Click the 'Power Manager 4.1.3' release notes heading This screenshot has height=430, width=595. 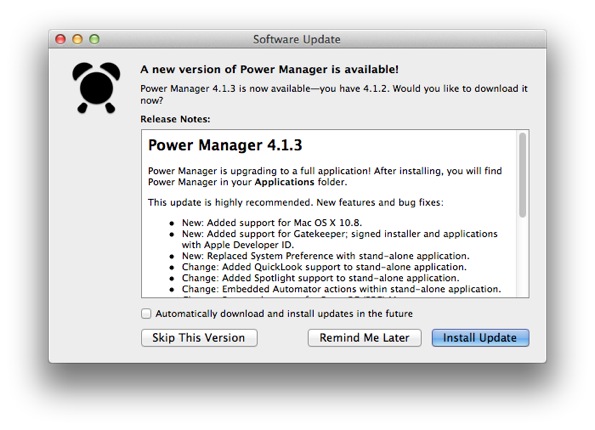tap(225, 145)
